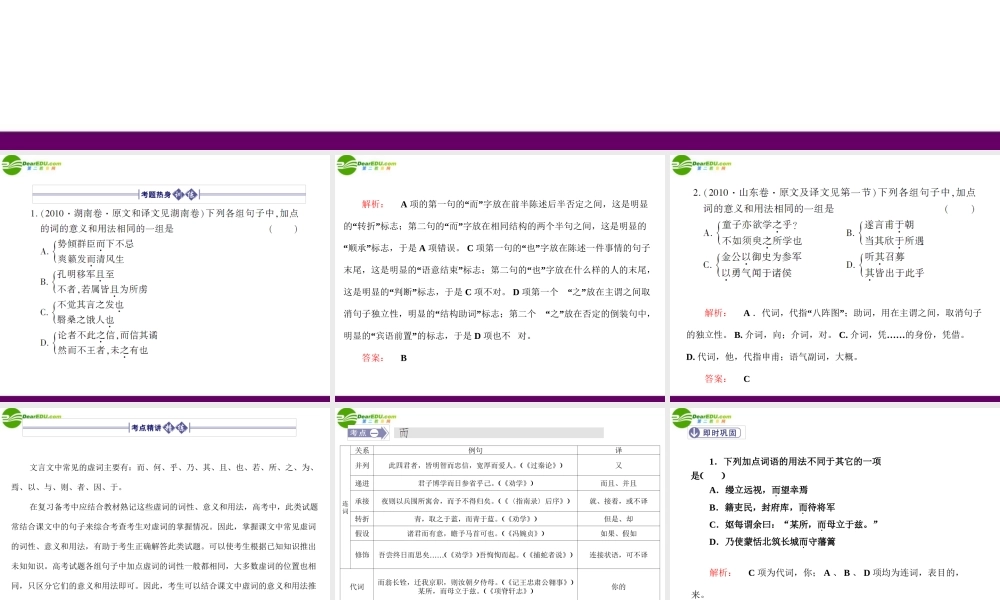Click the 而且、并且 translation cell
Screen dimensions: 1000x600
point(618,483)
